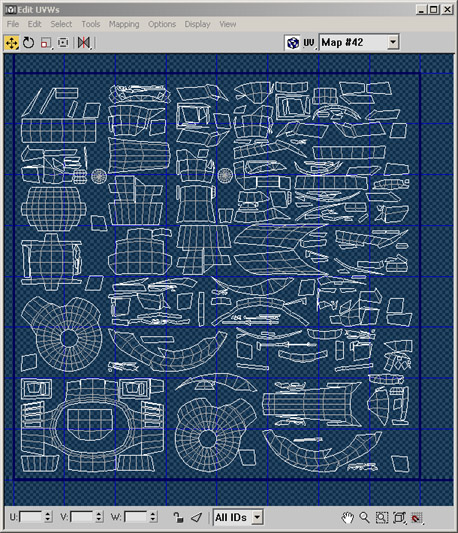The image size is (458, 533).
Task: Click the Zoom Extents icon
Action: [x=400, y=518]
